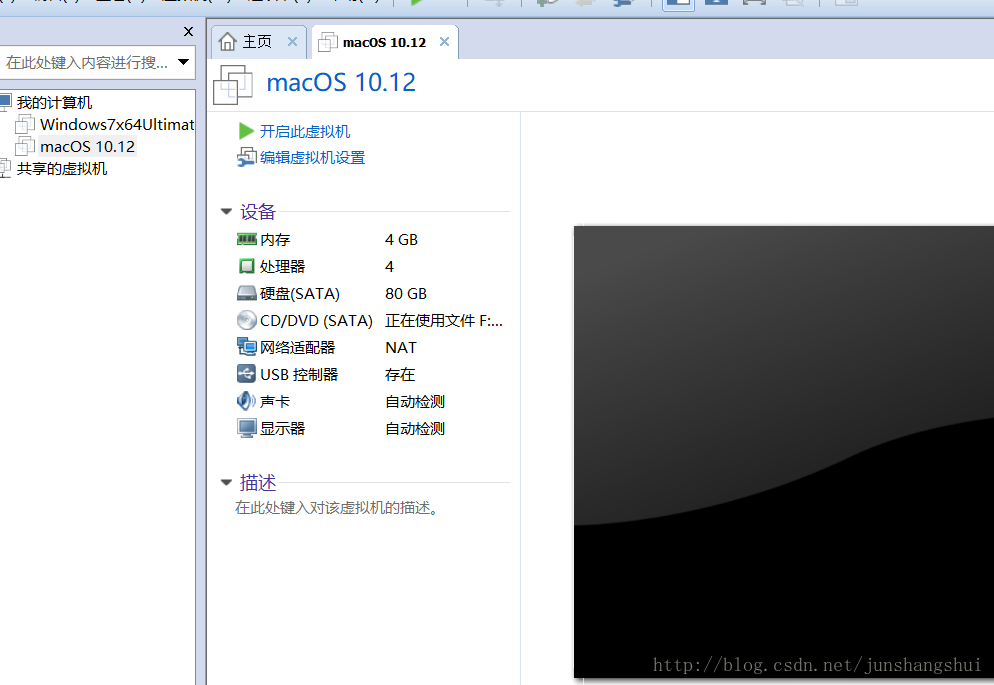994x685 pixels.
Task: Click the description field 在此处键入对该虚拟机的描述
Action: (337, 508)
